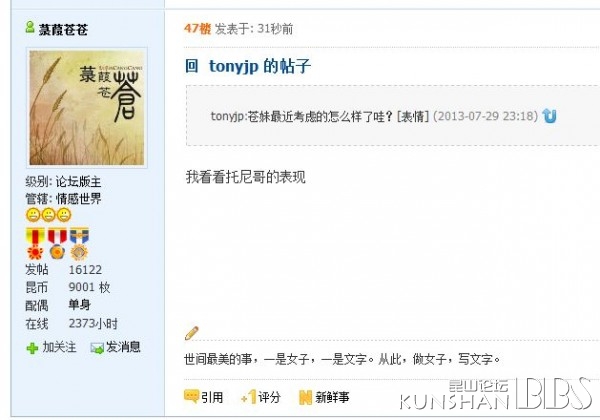
Task: Click the 发消息 send message text
Action: click(123, 347)
